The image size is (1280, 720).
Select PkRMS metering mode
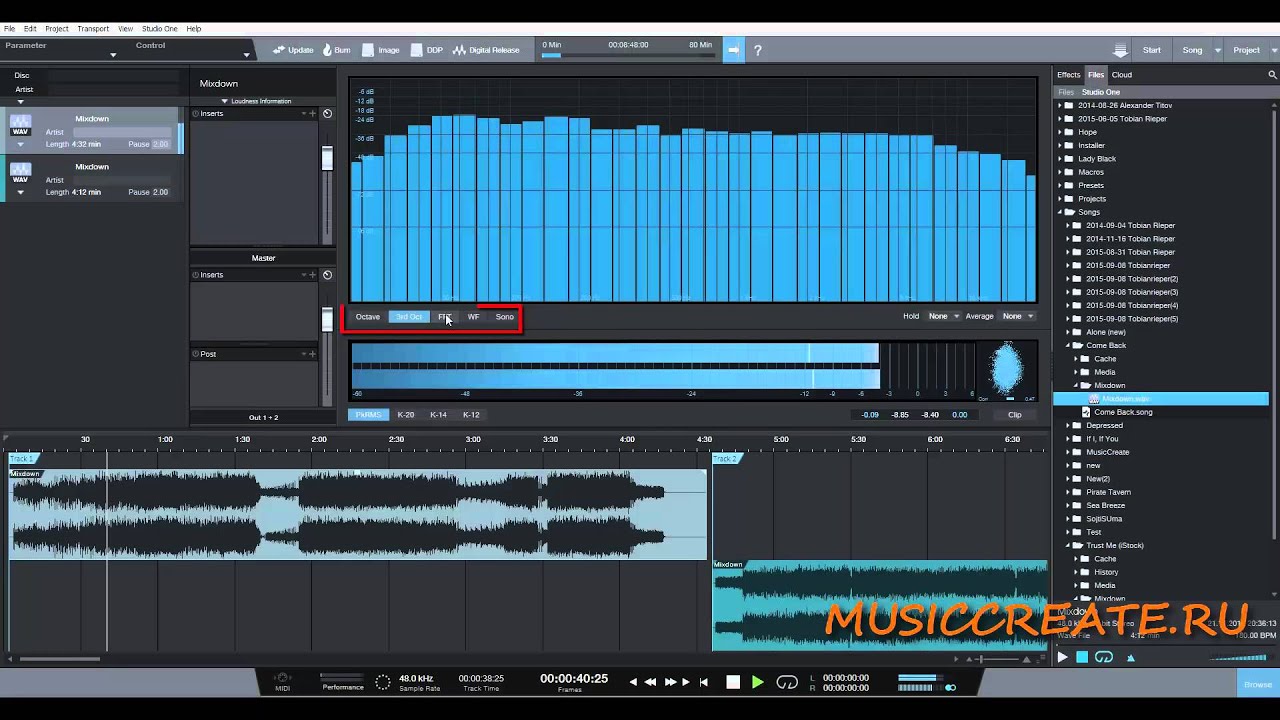368,415
